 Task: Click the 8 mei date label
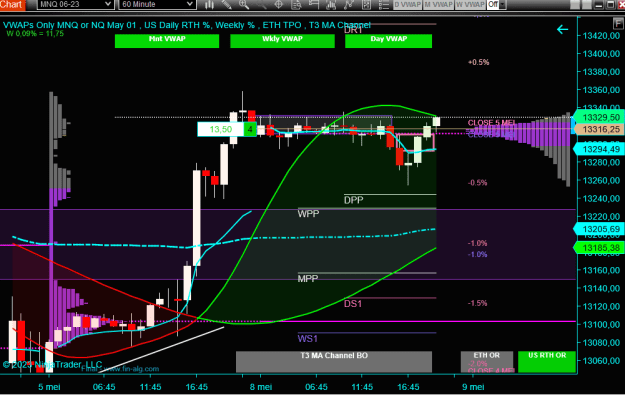pyautogui.click(x=261, y=387)
